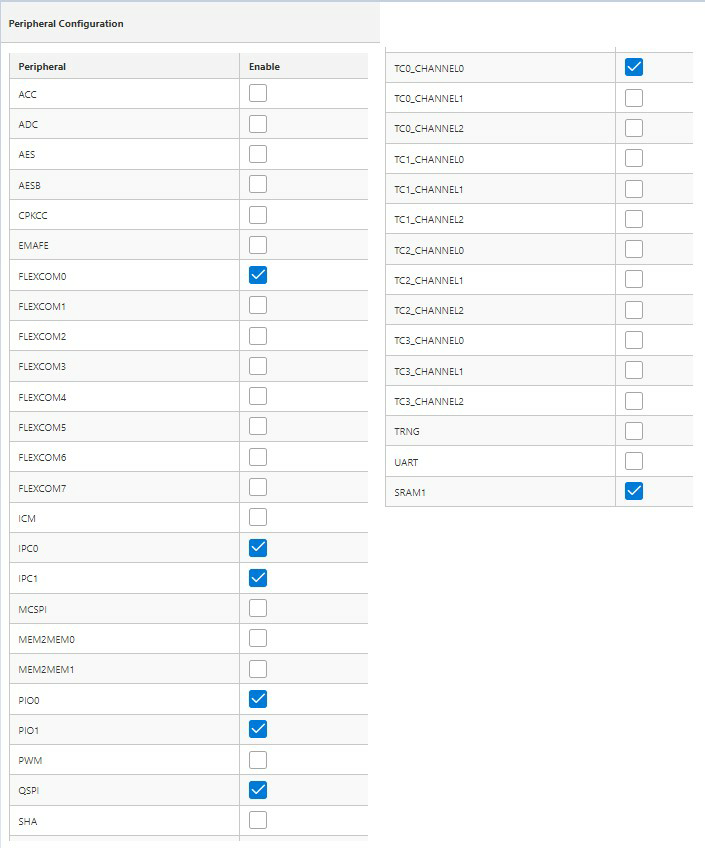This screenshot has height=848, width=705.
Task: Tick the ADC enable checkbox
Action: click(258, 124)
